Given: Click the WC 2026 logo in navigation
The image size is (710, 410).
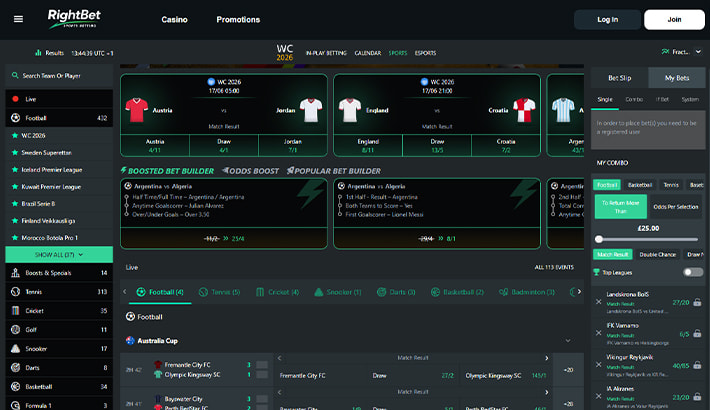Looking at the screenshot, I should pos(285,53).
